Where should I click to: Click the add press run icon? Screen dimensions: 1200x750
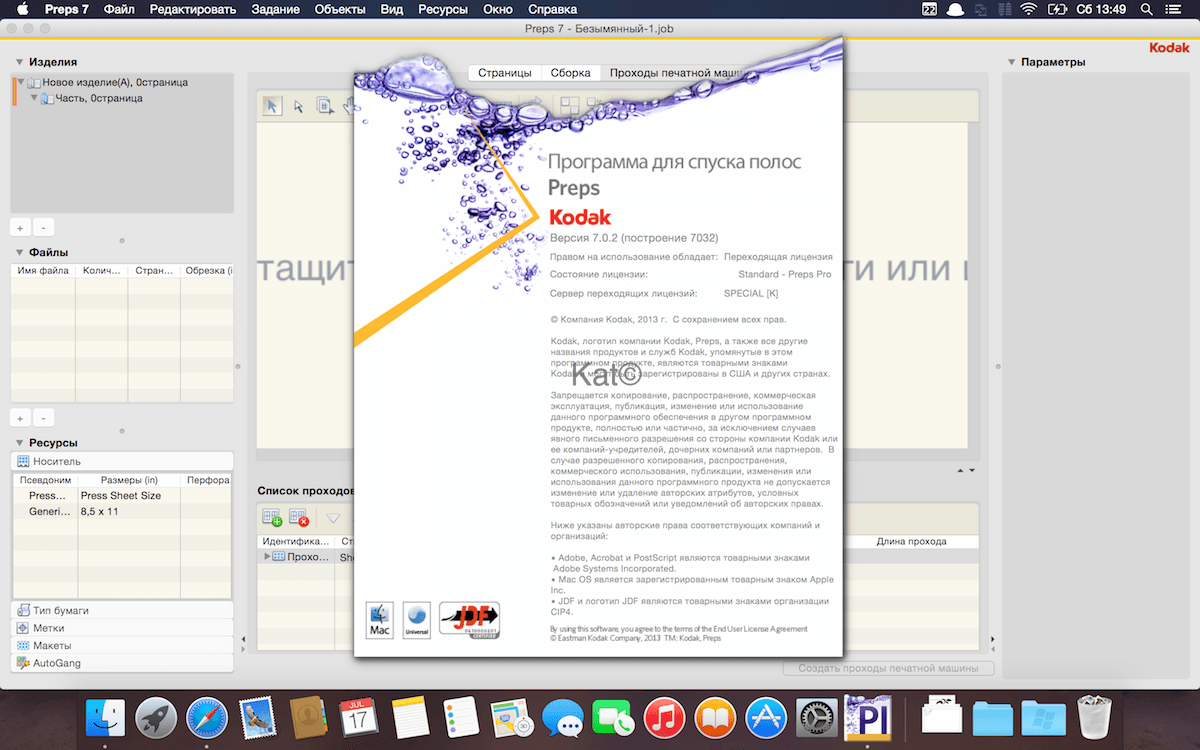point(272,518)
